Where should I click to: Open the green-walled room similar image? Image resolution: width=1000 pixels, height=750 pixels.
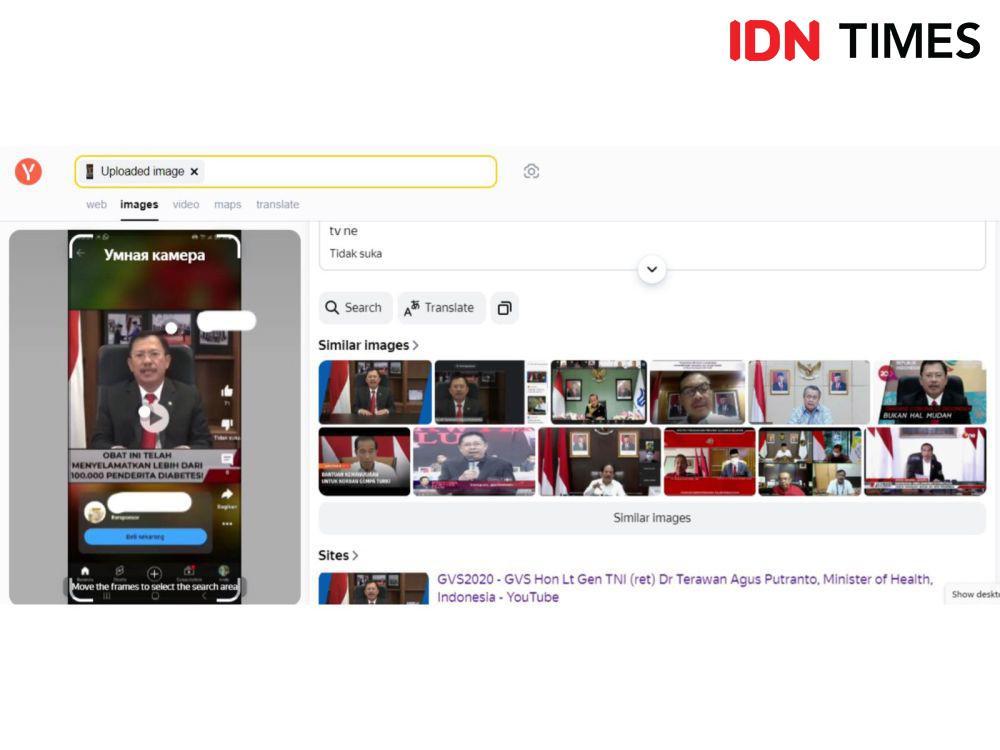pyautogui.click(x=599, y=392)
